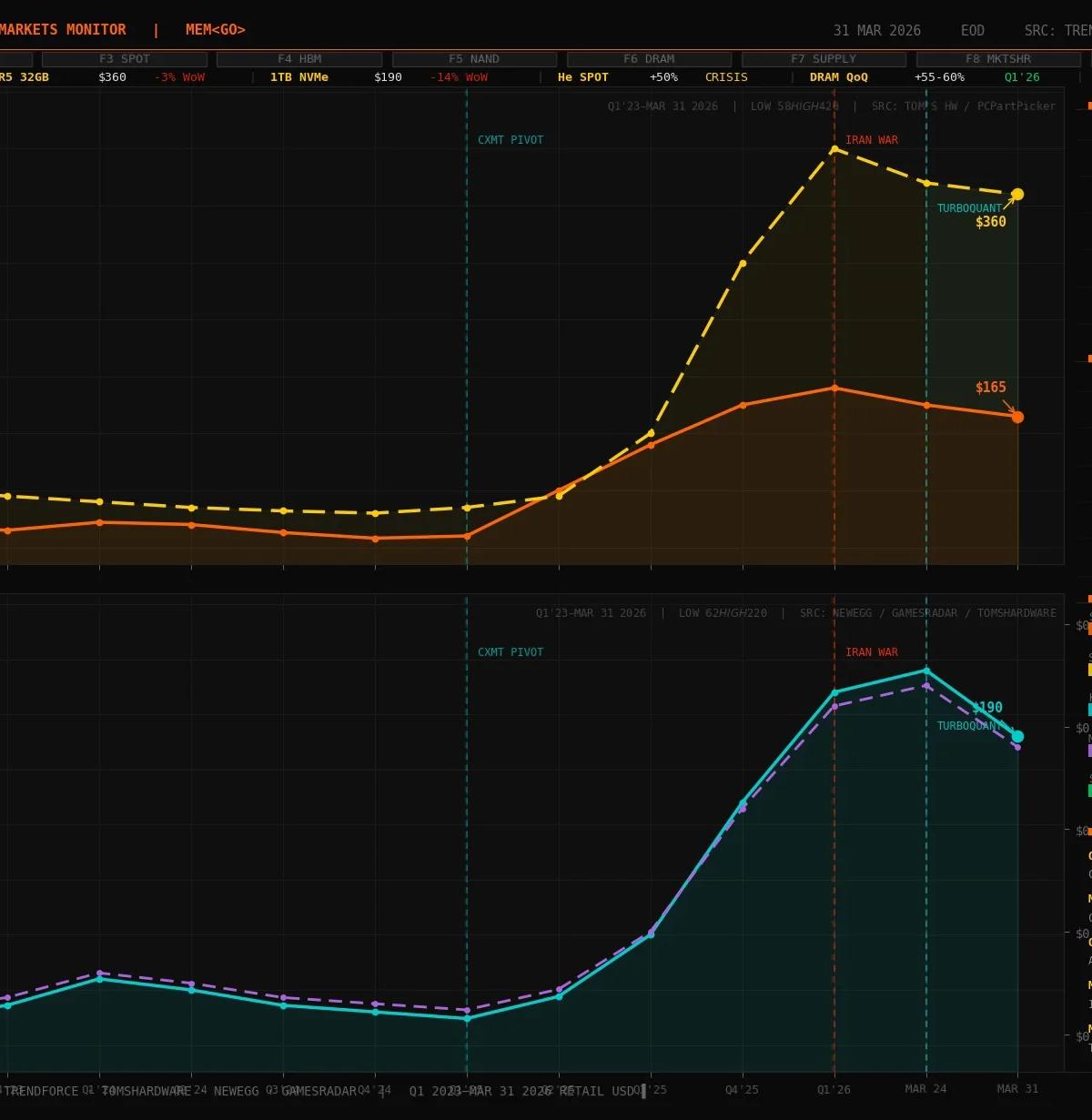Click the orange legend chip on the right edge
This screenshot has height=1120, width=1092.
click(1087, 626)
